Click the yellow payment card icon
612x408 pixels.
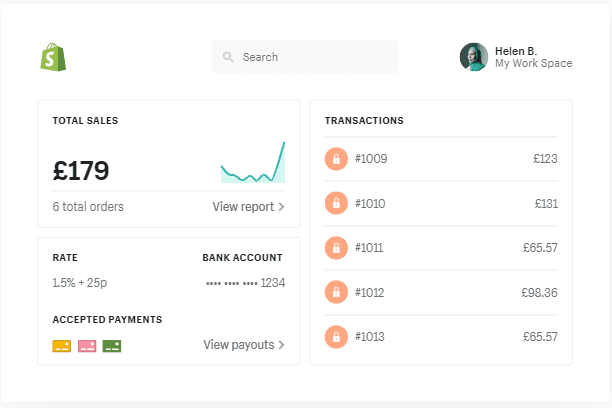tap(62, 346)
